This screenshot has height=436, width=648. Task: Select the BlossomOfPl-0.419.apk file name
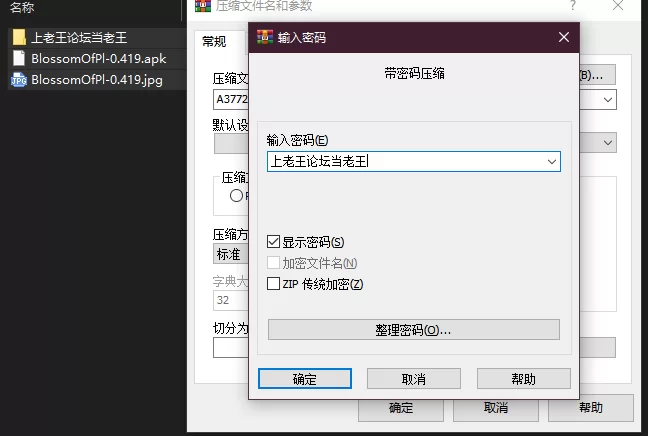pos(99,59)
